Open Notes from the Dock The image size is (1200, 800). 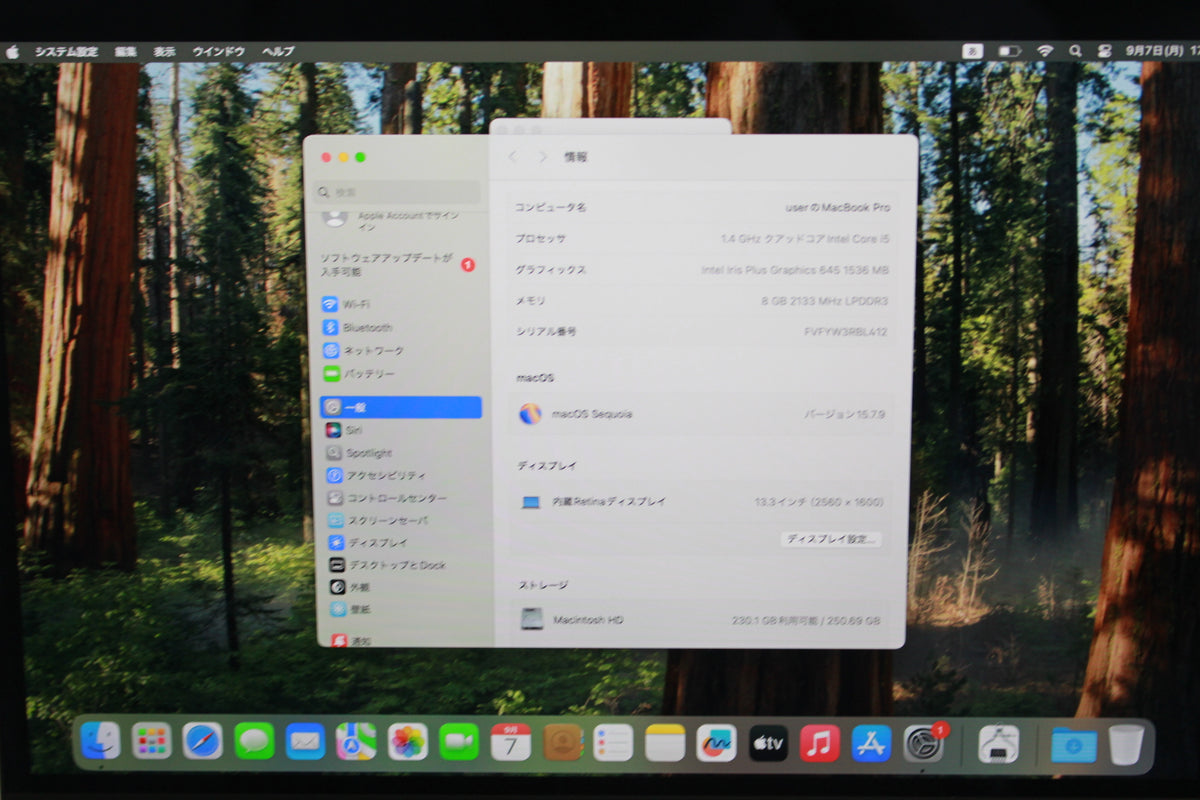point(665,742)
